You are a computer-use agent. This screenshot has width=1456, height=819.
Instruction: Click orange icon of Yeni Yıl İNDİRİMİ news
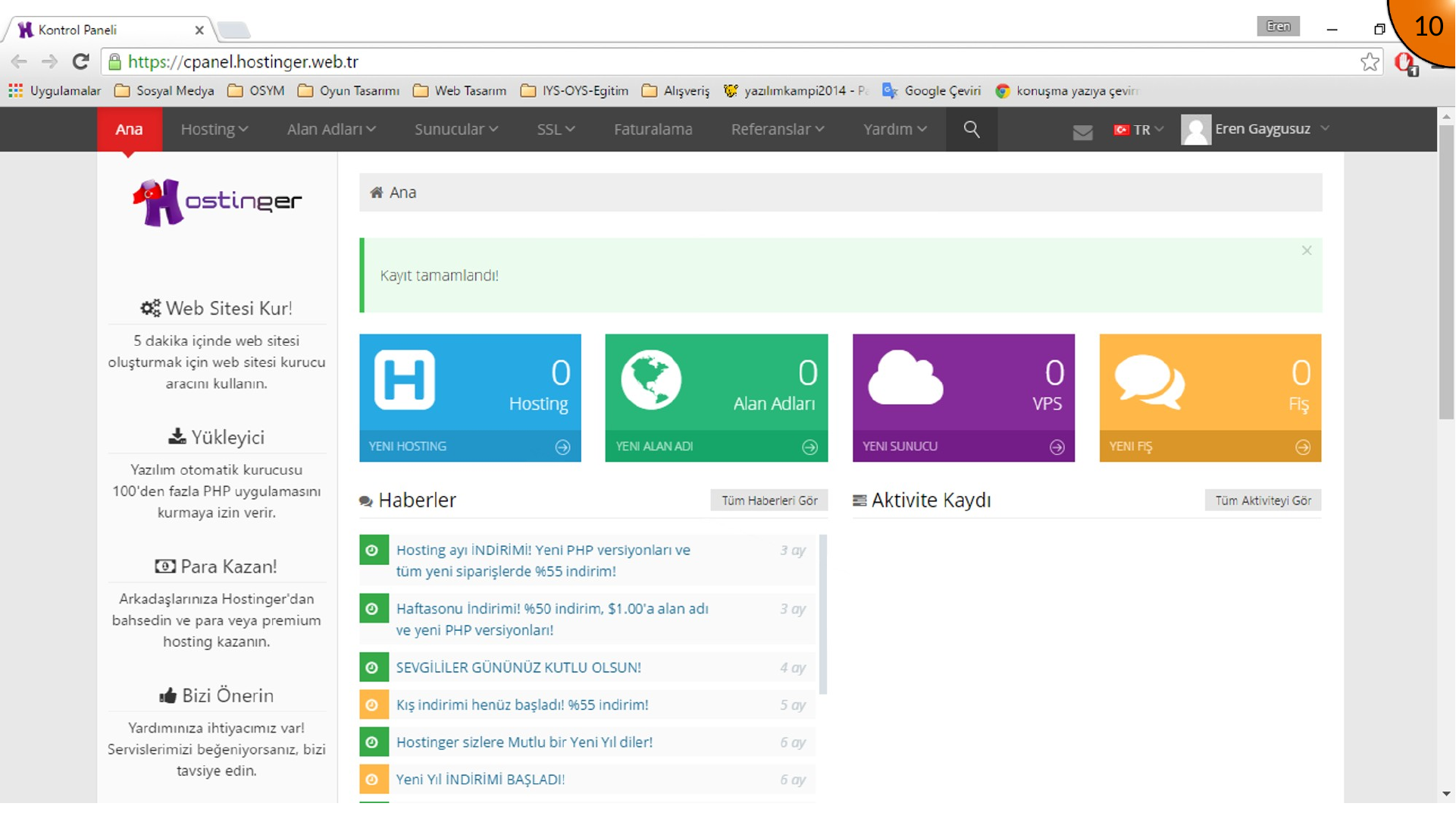tap(373, 780)
